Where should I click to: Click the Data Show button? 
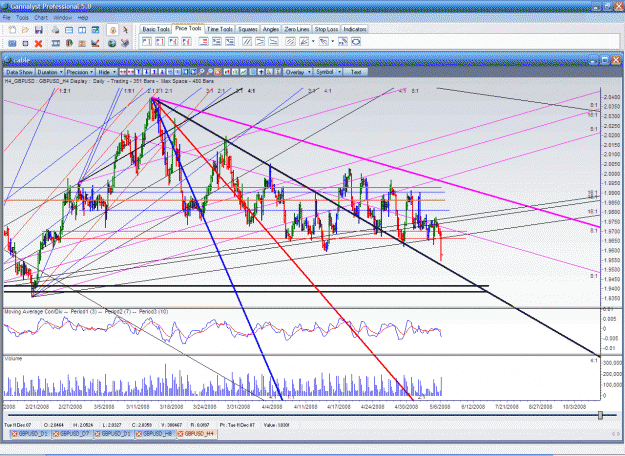point(19,72)
